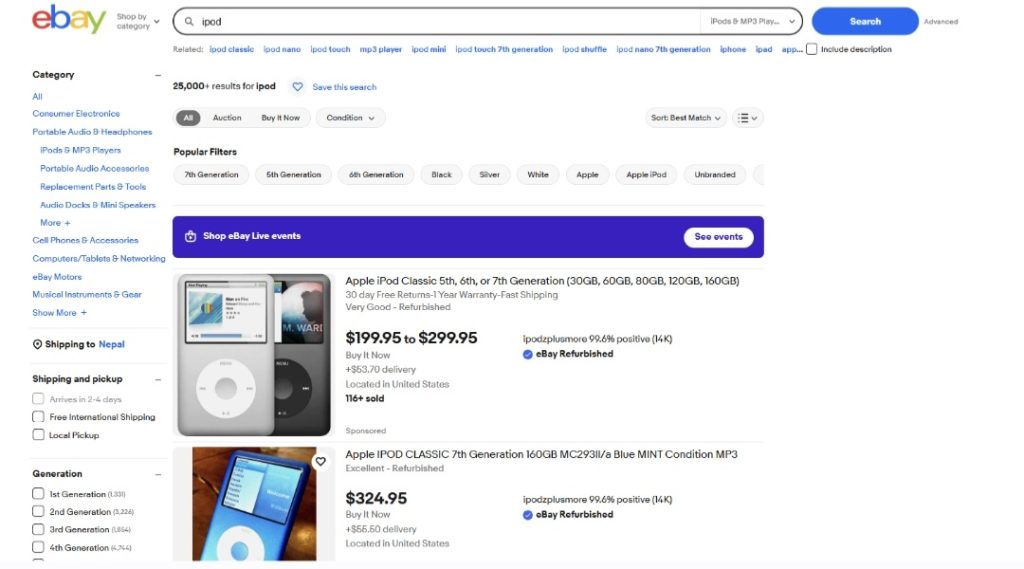This screenshot has width=1024, height=569.
Task: Click the eBay Live events bag icon
Action: coord(191,237)
